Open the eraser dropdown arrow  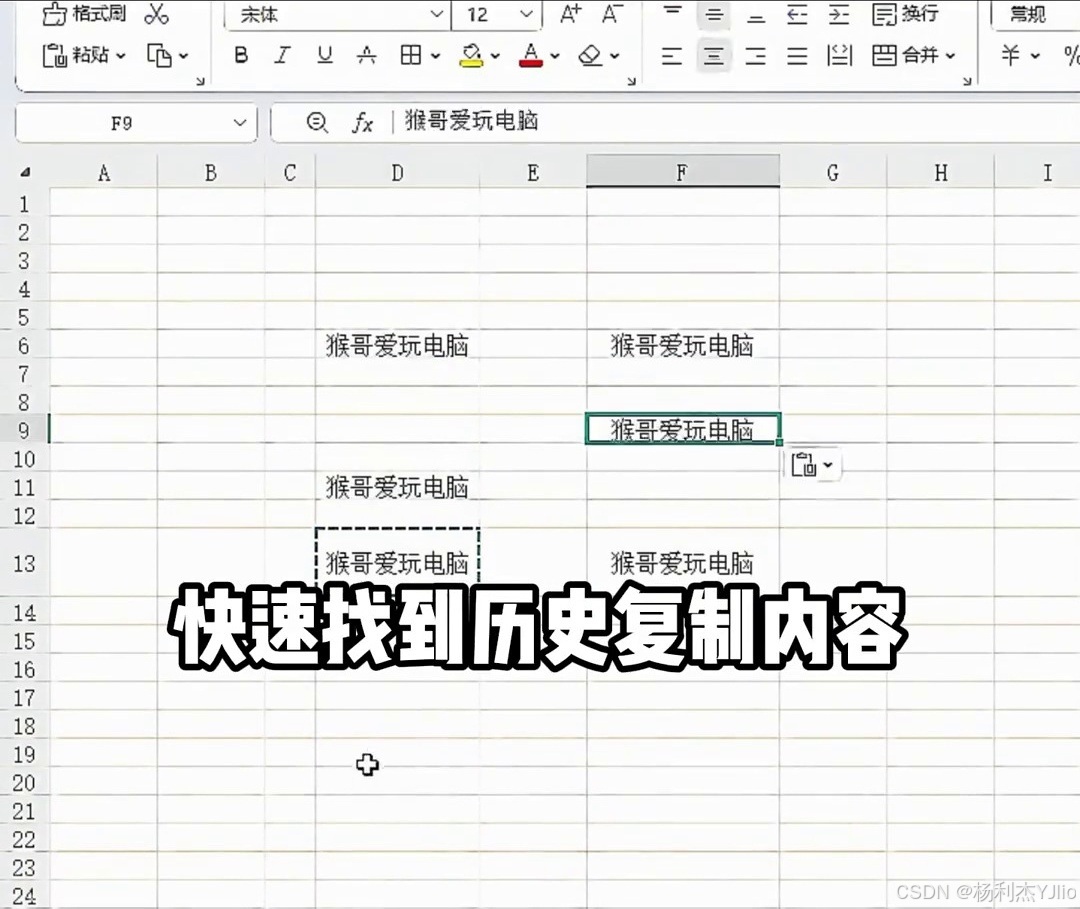614,56
